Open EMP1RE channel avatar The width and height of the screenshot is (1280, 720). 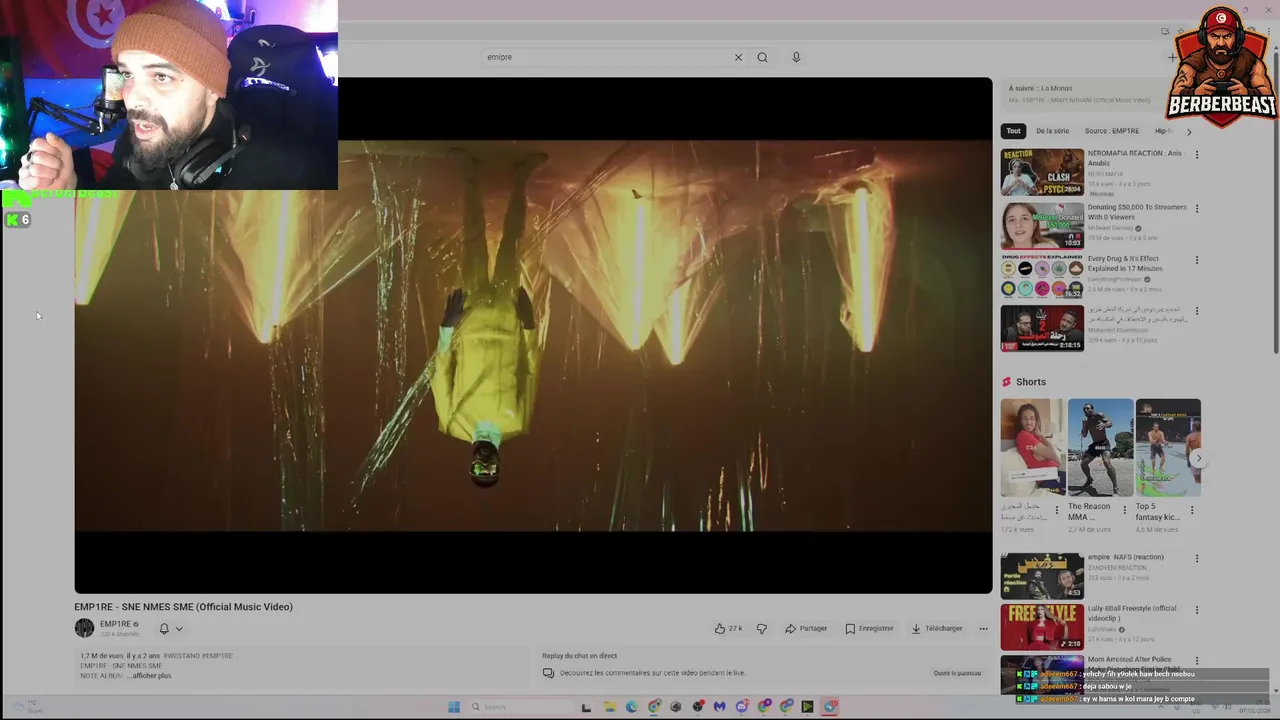click(x=84, y=628)
